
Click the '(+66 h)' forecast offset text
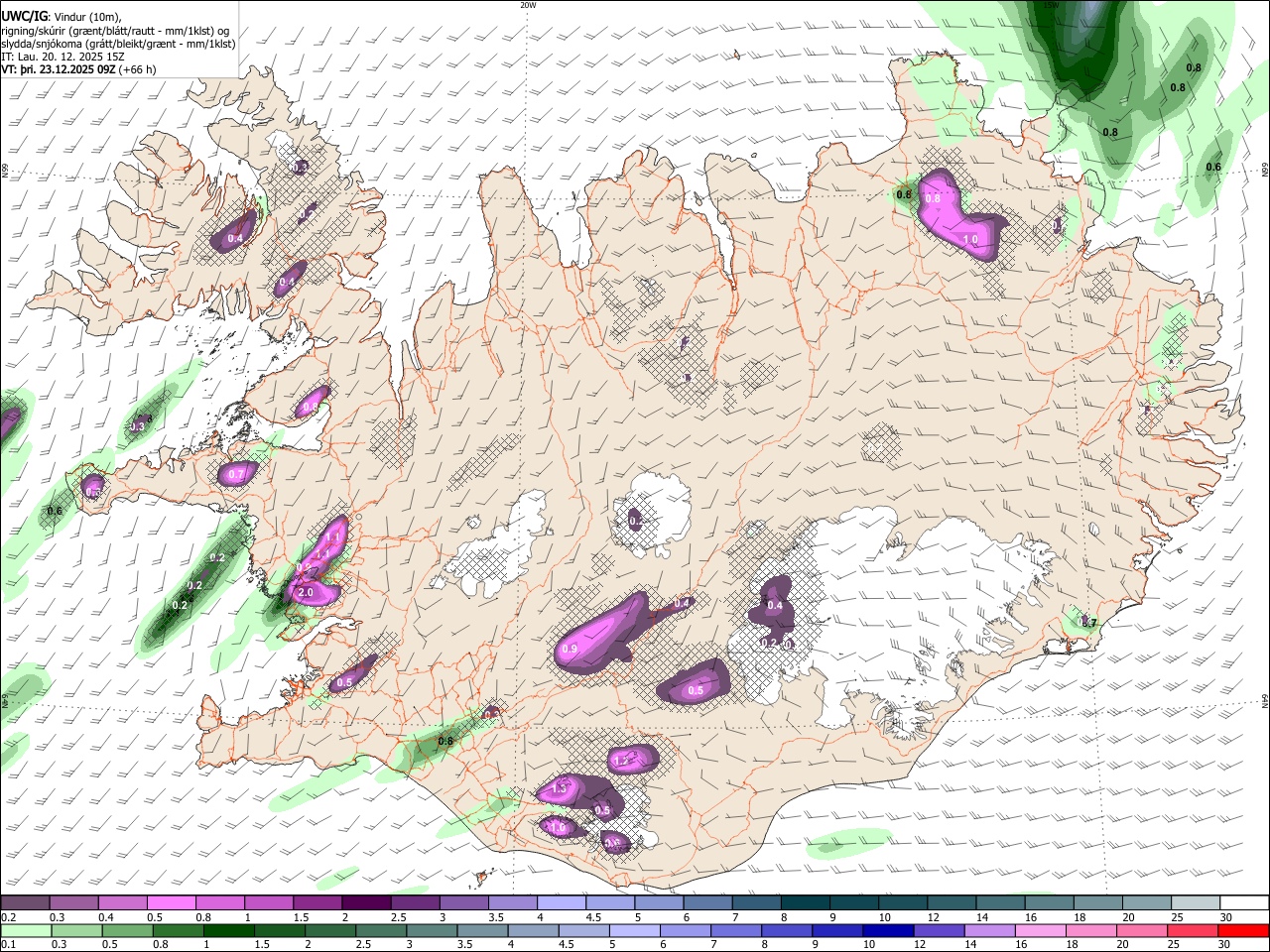(x=136, y=69)
